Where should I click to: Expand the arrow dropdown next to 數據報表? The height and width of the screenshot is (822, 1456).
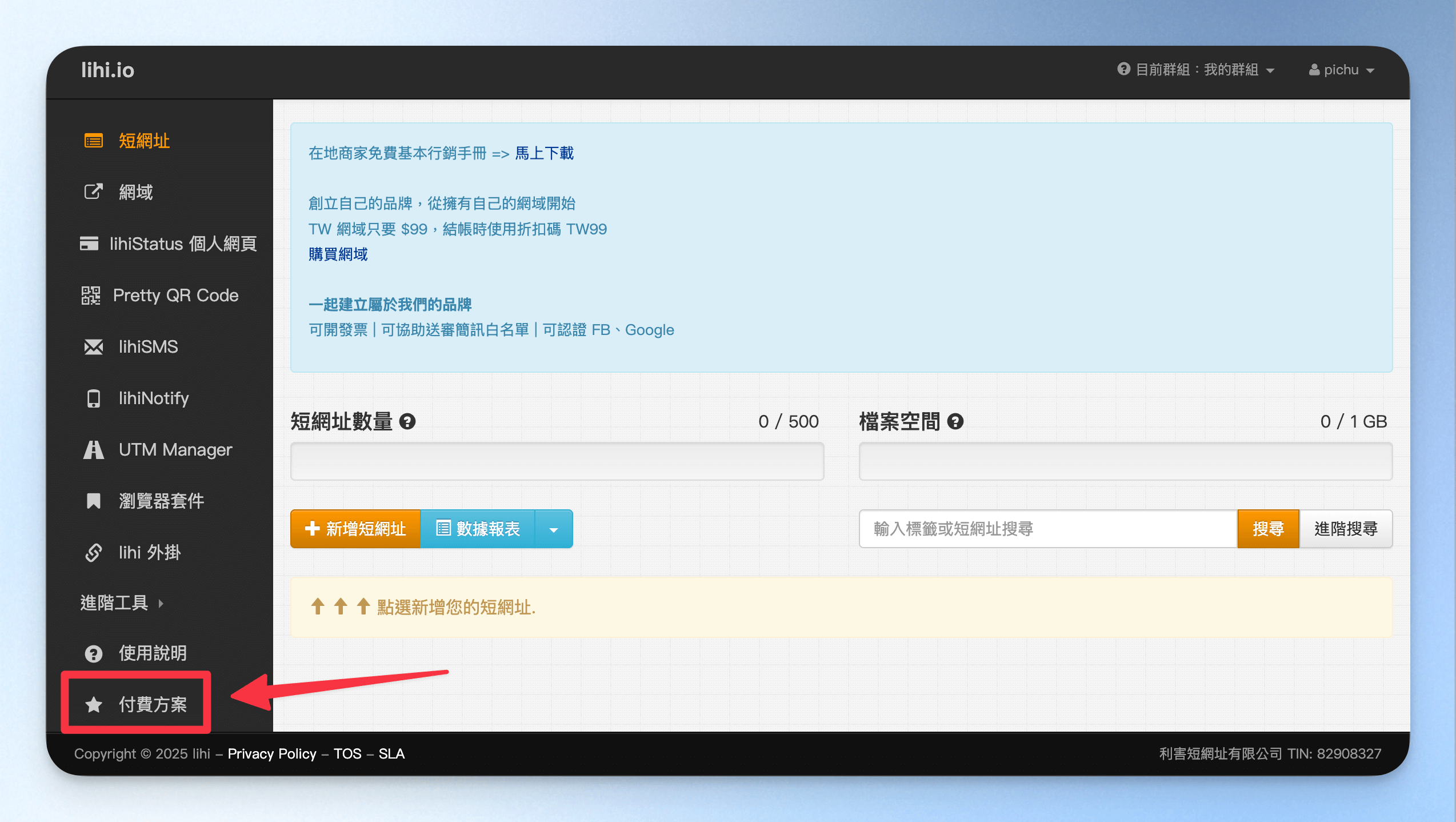point(554,529)
